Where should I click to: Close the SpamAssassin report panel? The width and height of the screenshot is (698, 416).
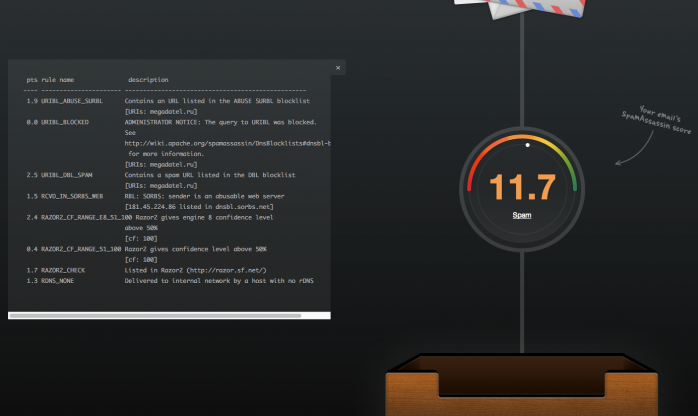click(338, 68)
